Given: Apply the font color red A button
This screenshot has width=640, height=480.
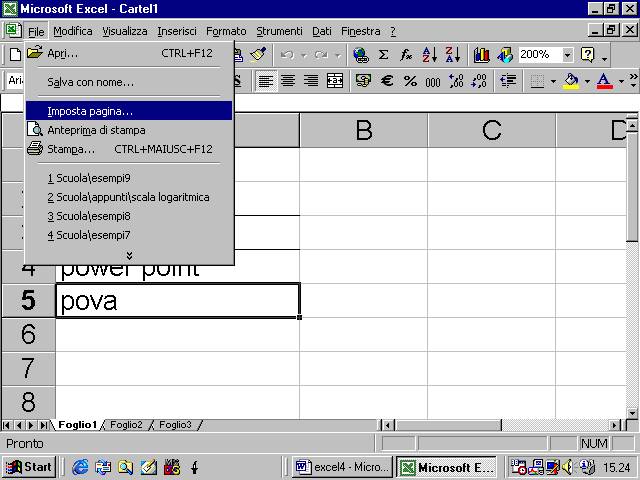Looking at the screenshot, I should tap(604, 81).
